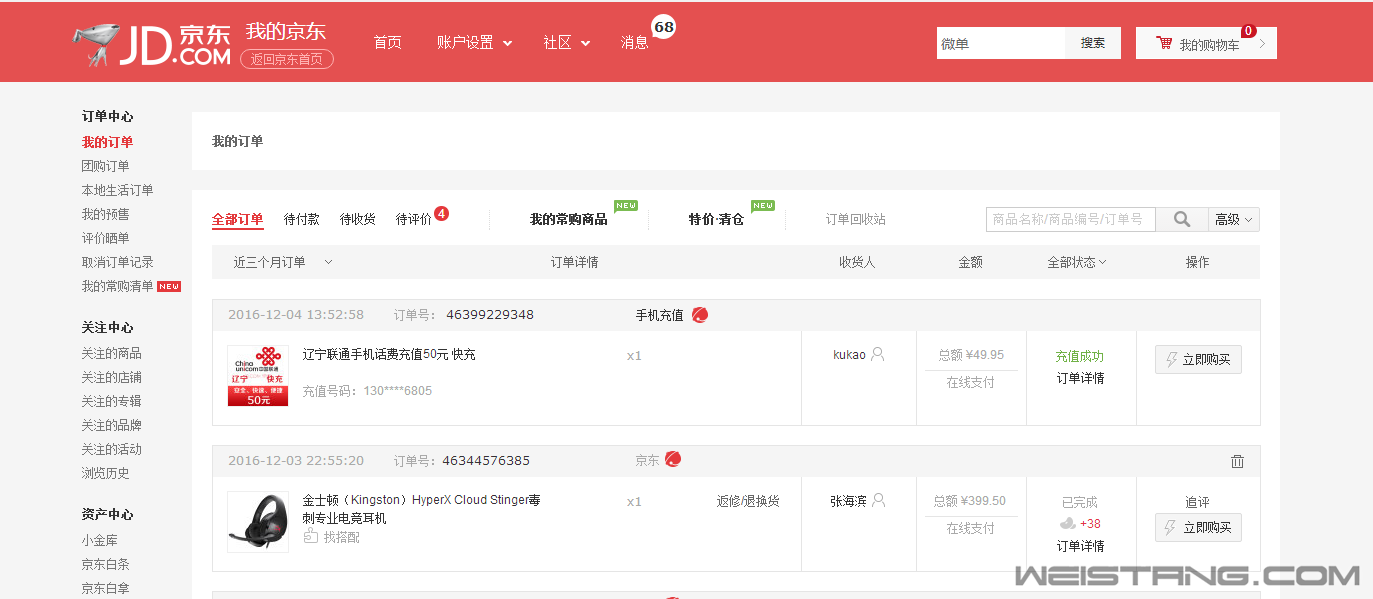Open 取消订单记录 in the sidebar
1373x599 pixels.
(x=118, y=262)
